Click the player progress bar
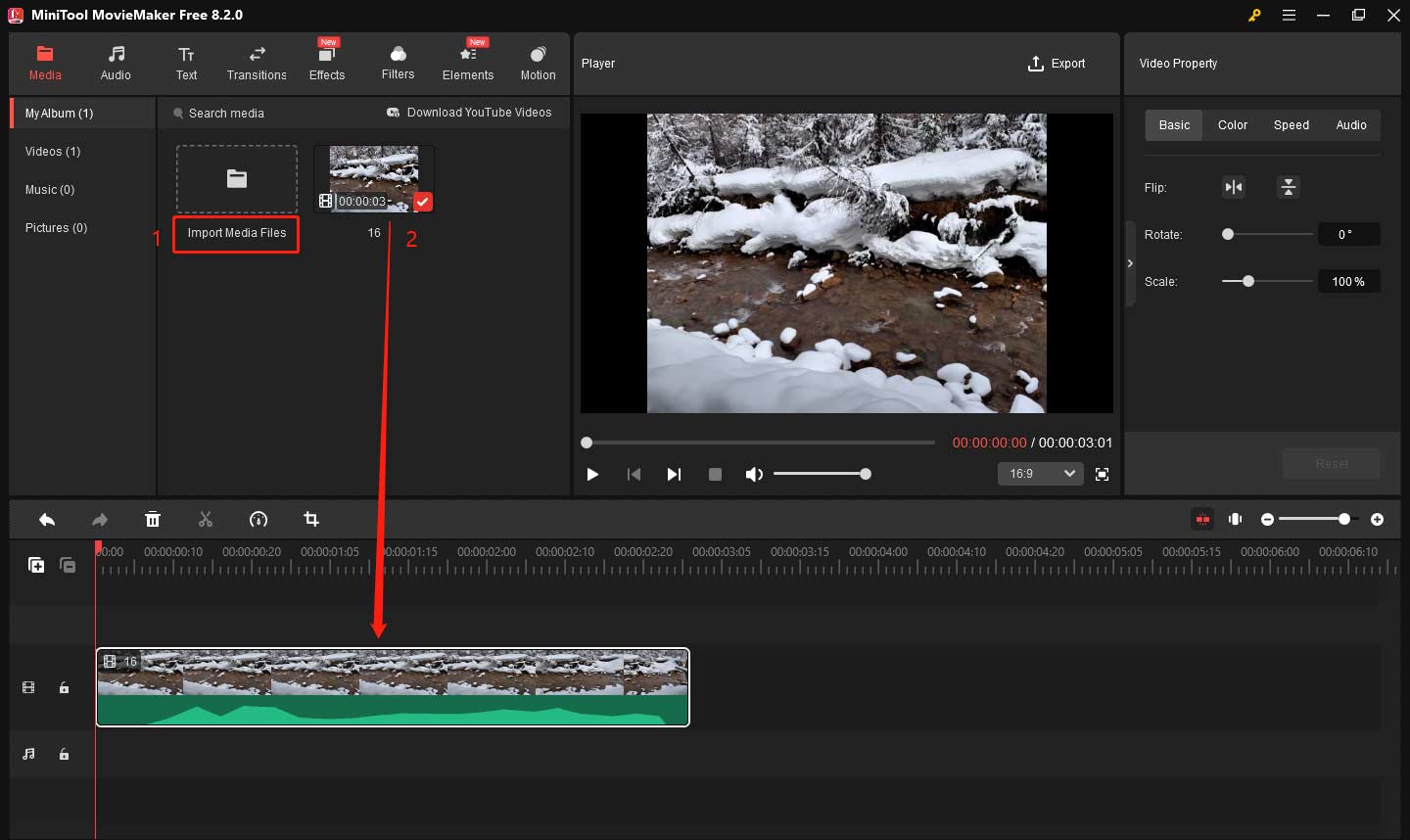 [x=759, y=443]
